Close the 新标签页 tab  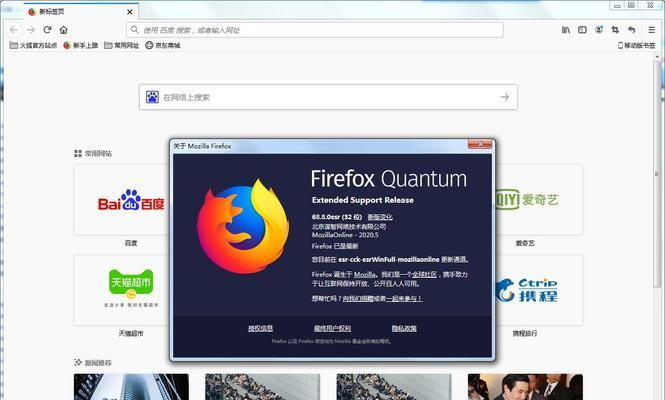click(x=130, y=12)
